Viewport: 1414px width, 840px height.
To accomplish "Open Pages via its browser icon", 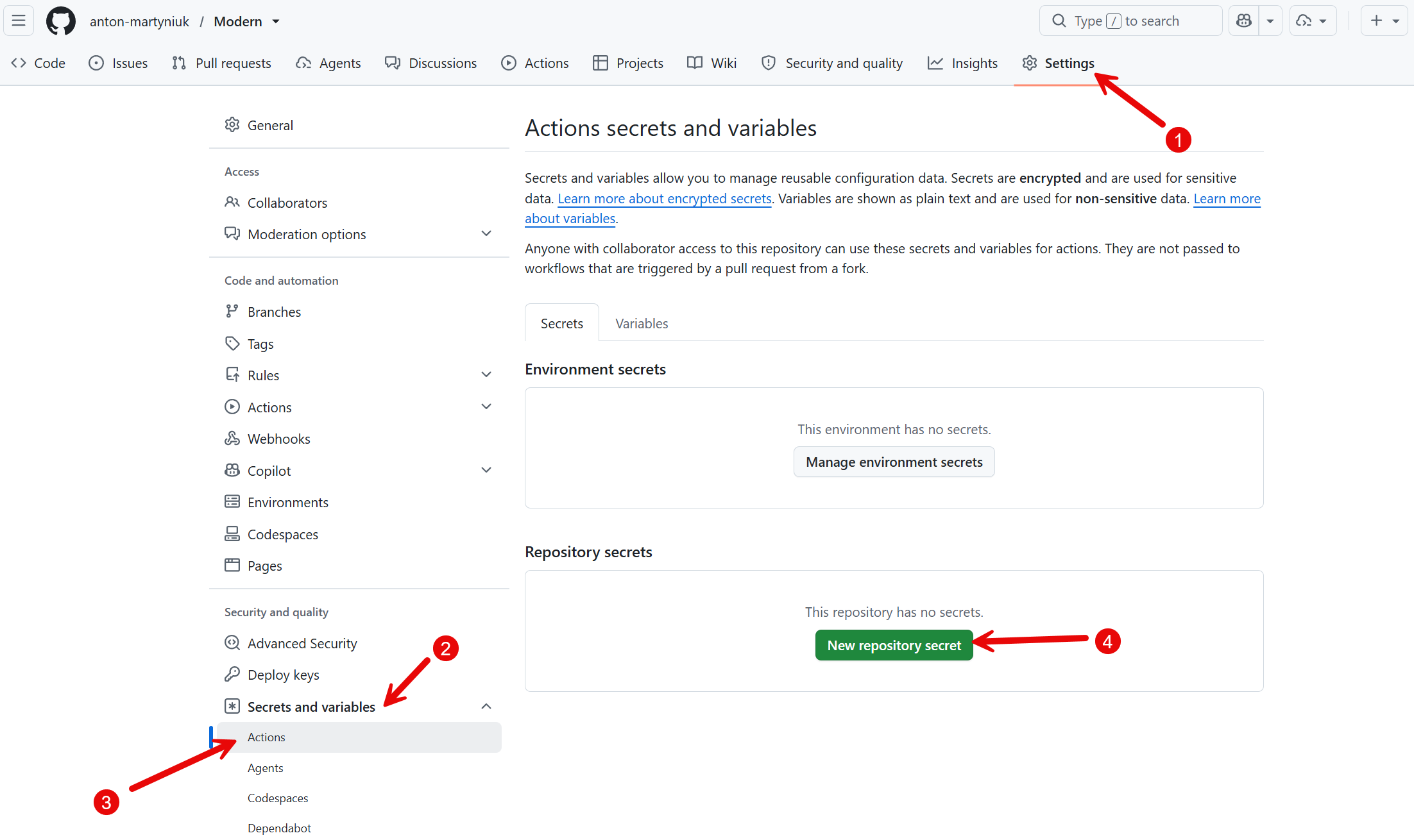I will [232, 565].
